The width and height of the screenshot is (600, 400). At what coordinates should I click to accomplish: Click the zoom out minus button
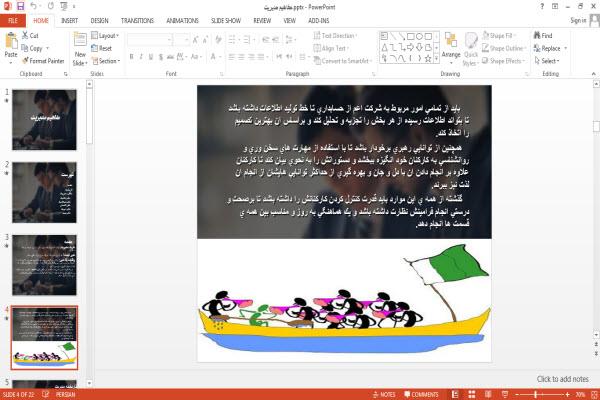(517, 394)
